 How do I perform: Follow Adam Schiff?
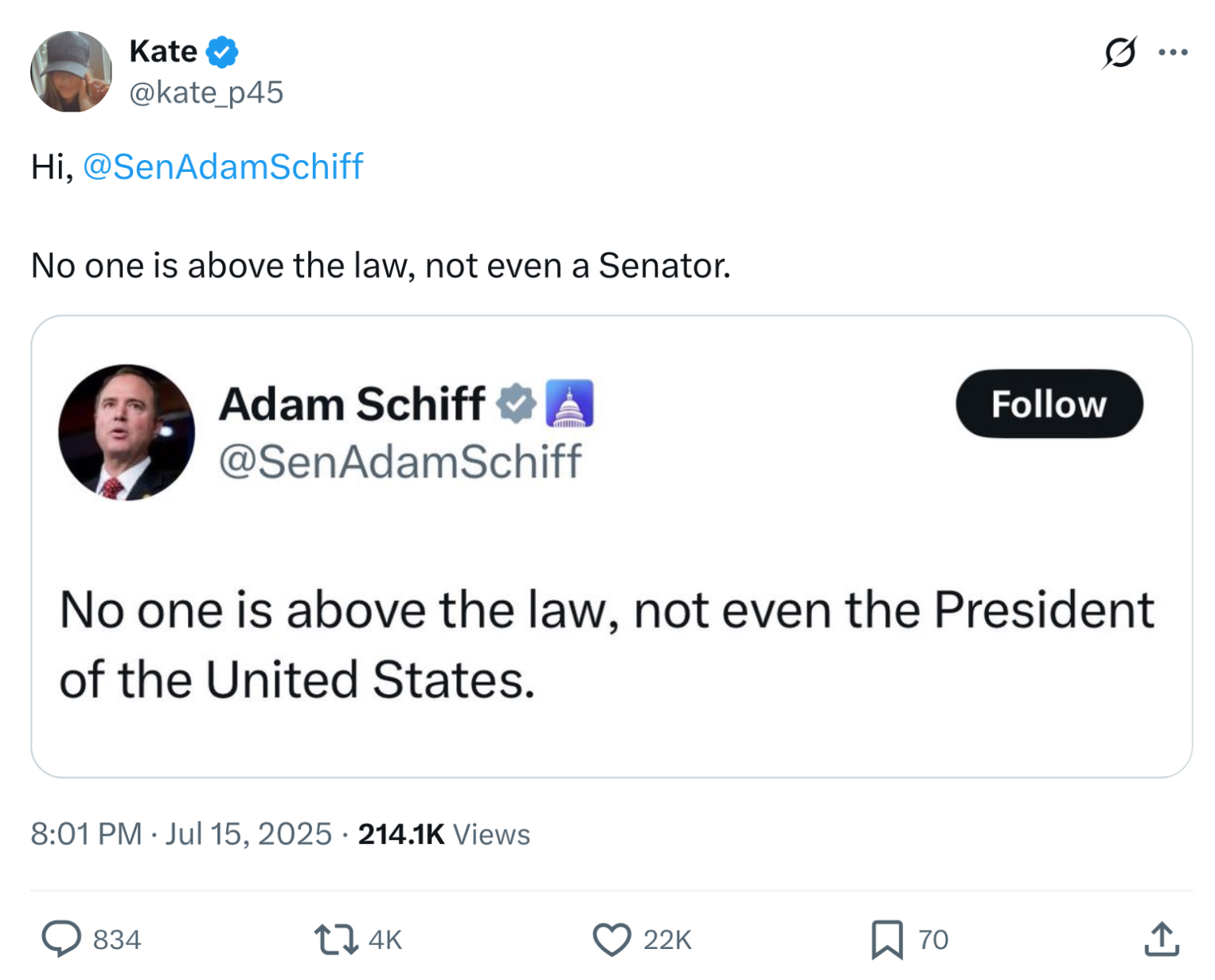pos(1049,404)
